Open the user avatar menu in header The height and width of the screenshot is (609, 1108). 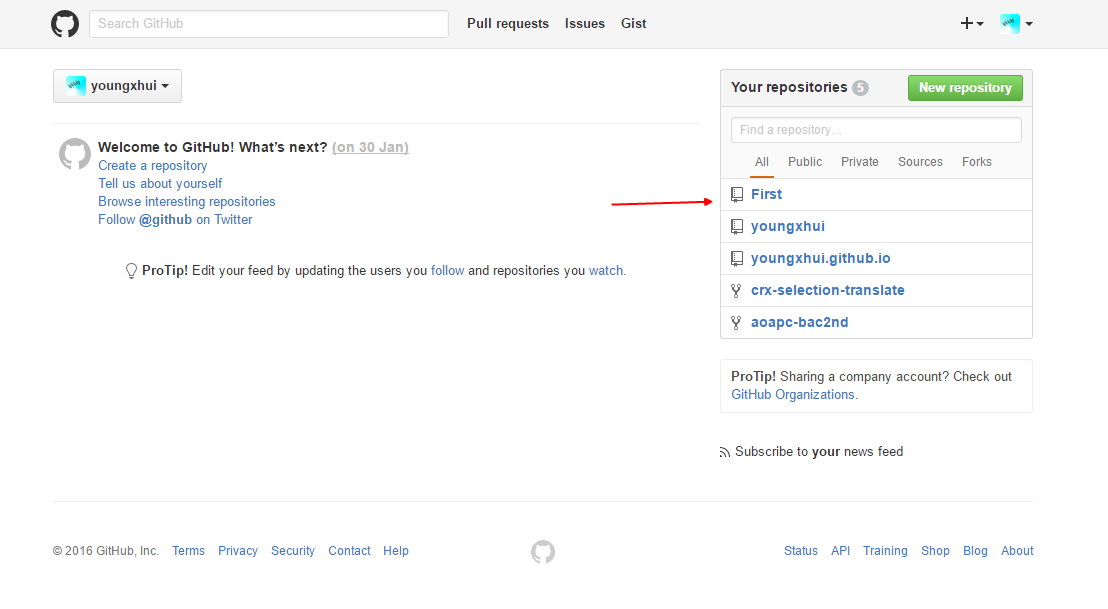(x=1016, y=23)
